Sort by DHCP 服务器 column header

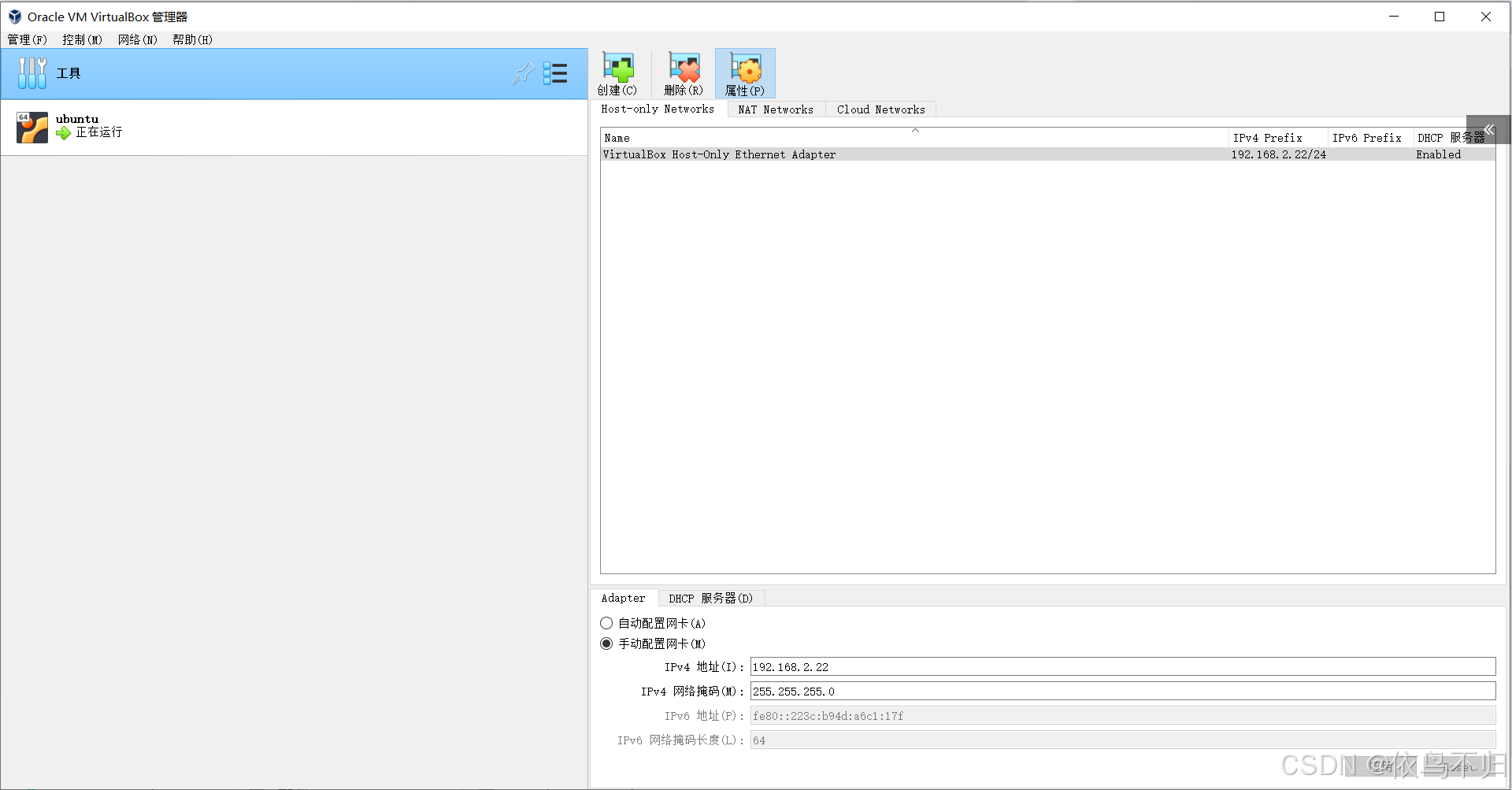point(1451,138)
